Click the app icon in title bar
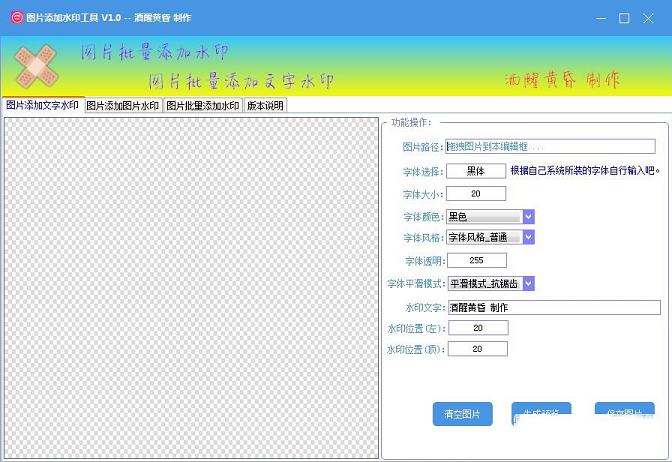The image size is (672, 462). coord(15,17)
